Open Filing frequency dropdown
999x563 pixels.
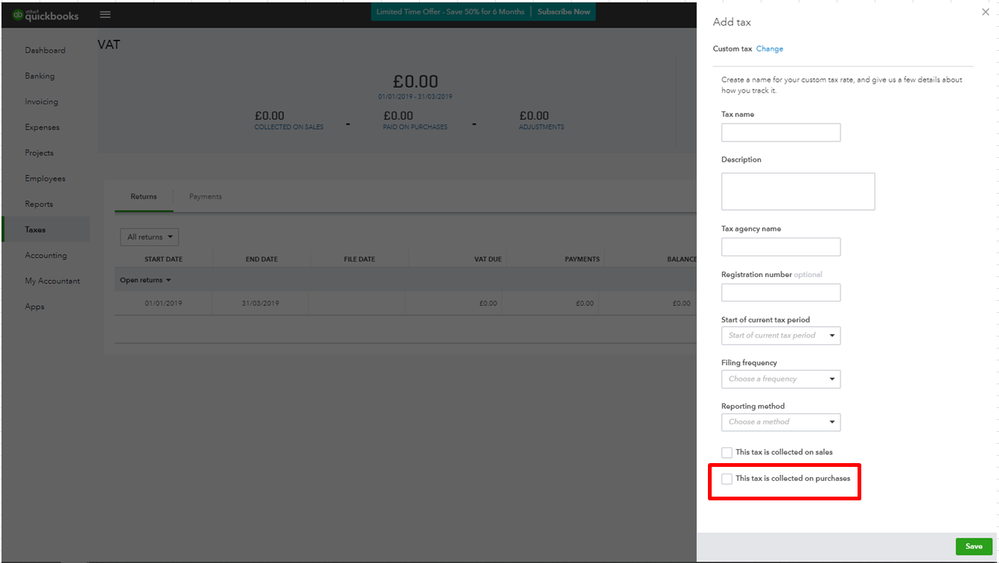point(780,379)
